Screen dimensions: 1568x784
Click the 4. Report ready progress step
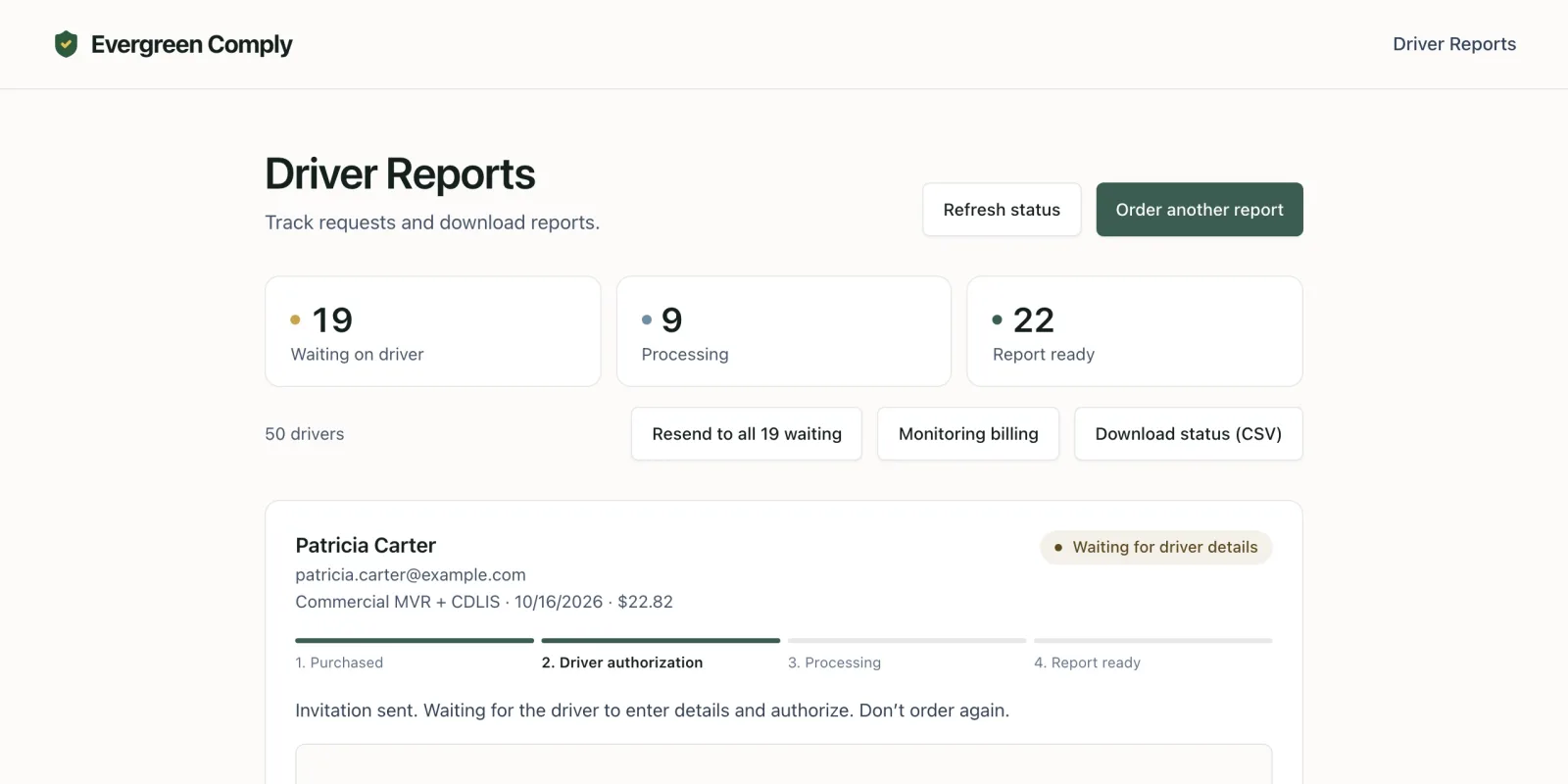click(x=1152, y=655)
